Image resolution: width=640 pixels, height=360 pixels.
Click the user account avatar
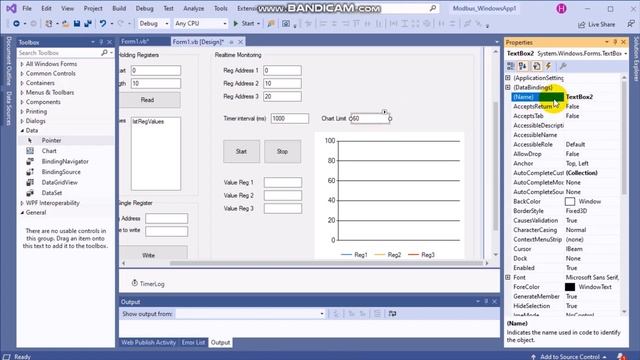[x=561, y=9]
